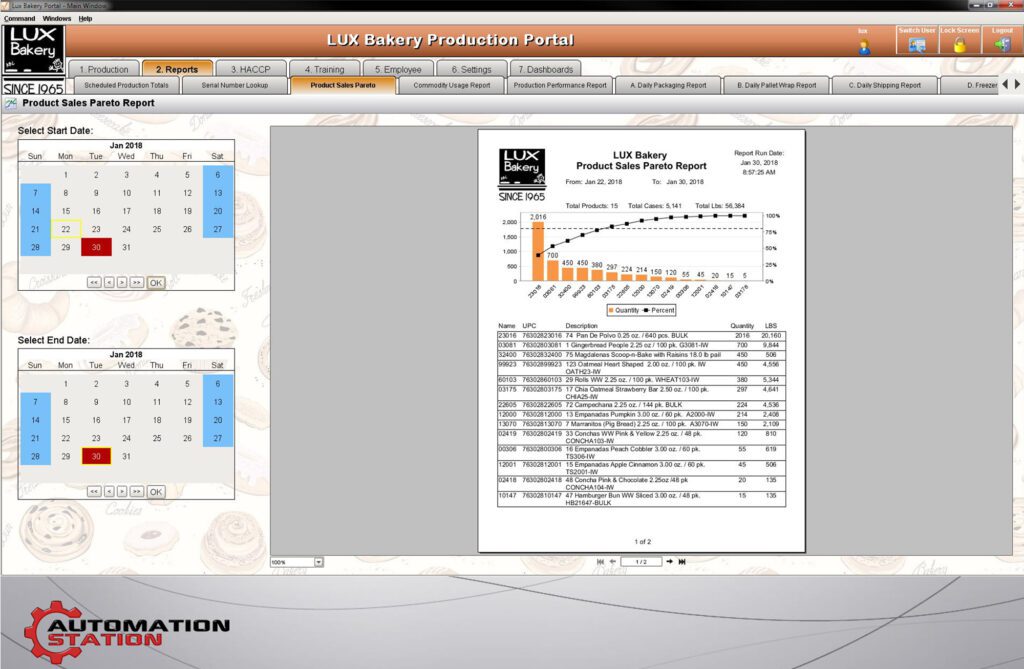The width and height of the screenshot is (1024, 669).
Task: Click the Logout icon
Action: [1002, 45]
